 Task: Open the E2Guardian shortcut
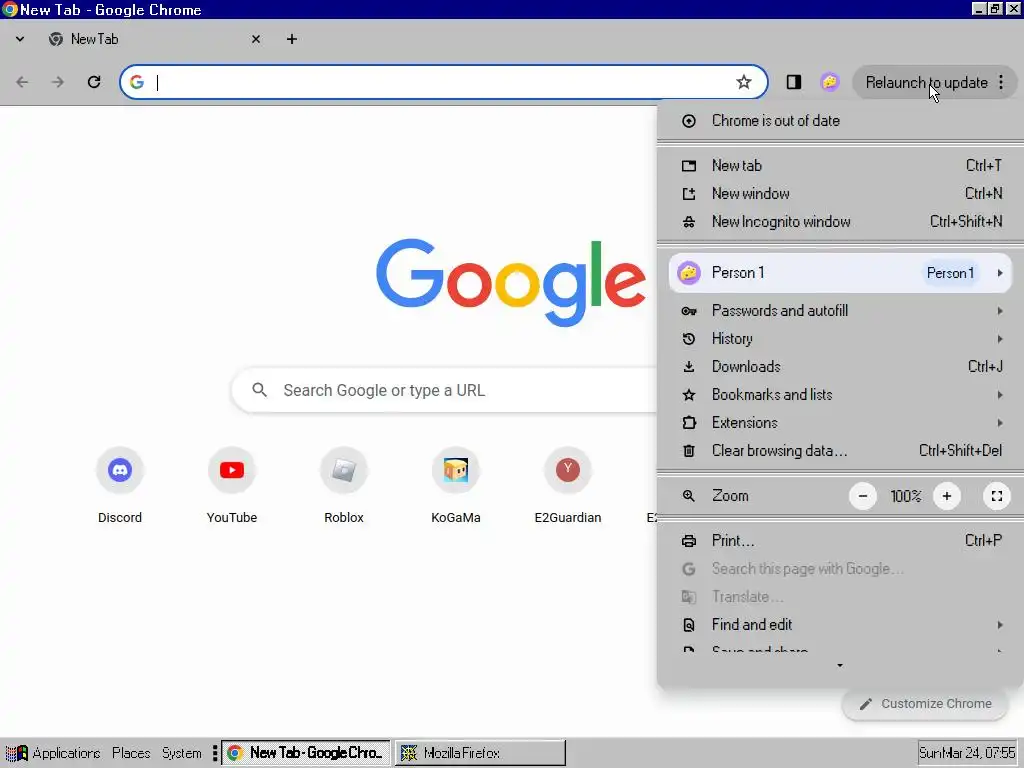[568, 485]
